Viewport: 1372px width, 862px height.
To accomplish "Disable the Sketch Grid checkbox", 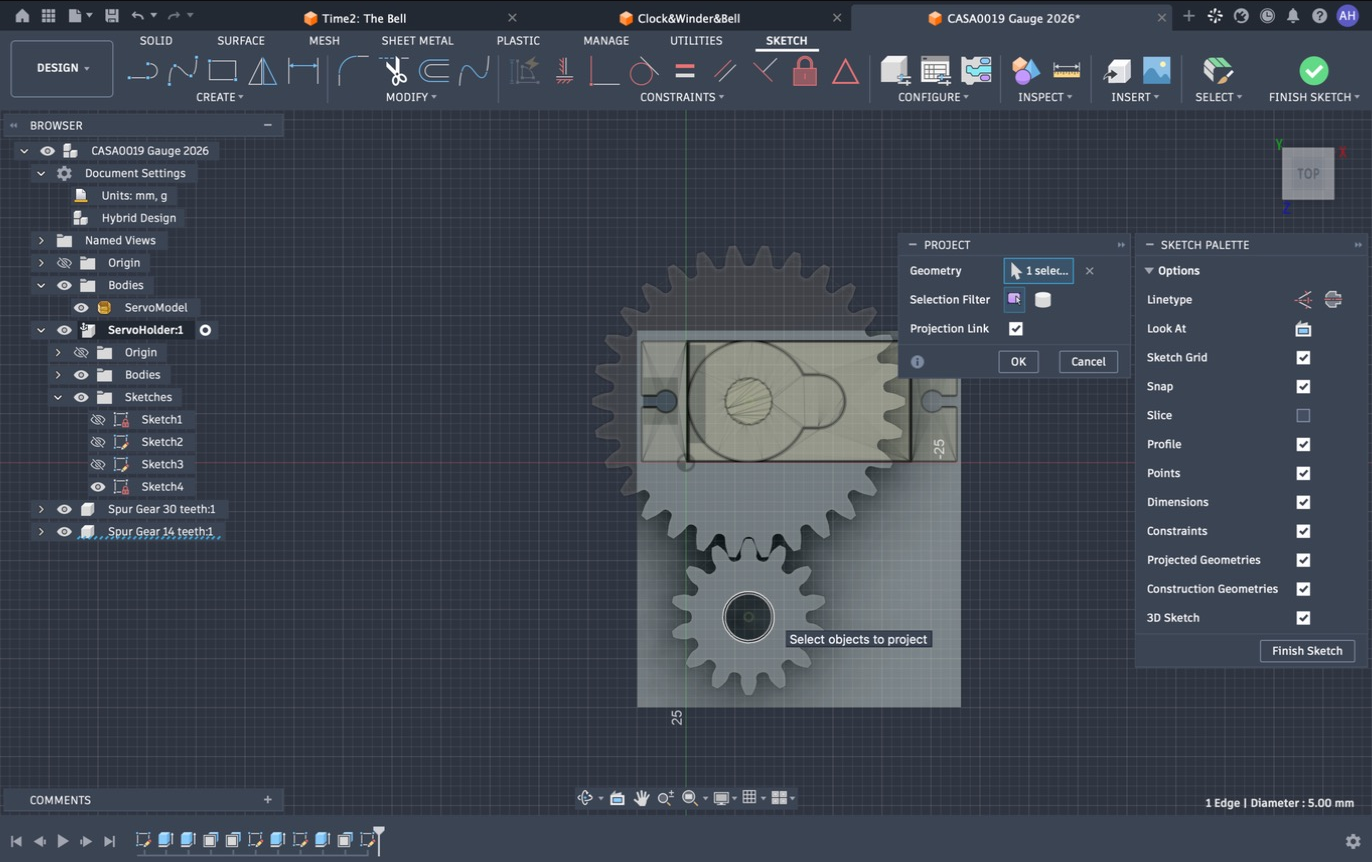I will (1303, 357).
